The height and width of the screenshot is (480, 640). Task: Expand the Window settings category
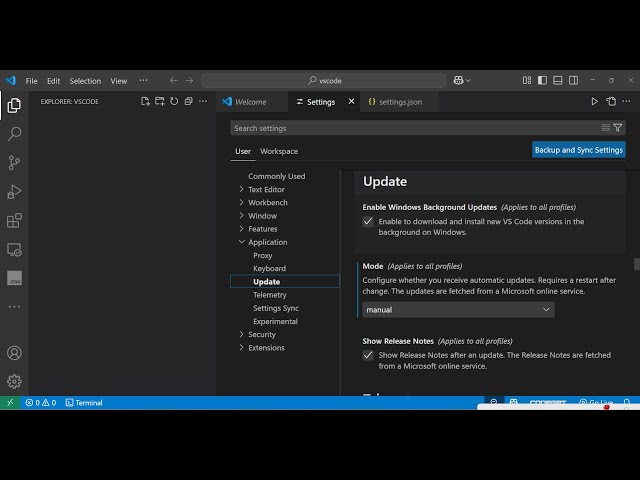point(241,216)
